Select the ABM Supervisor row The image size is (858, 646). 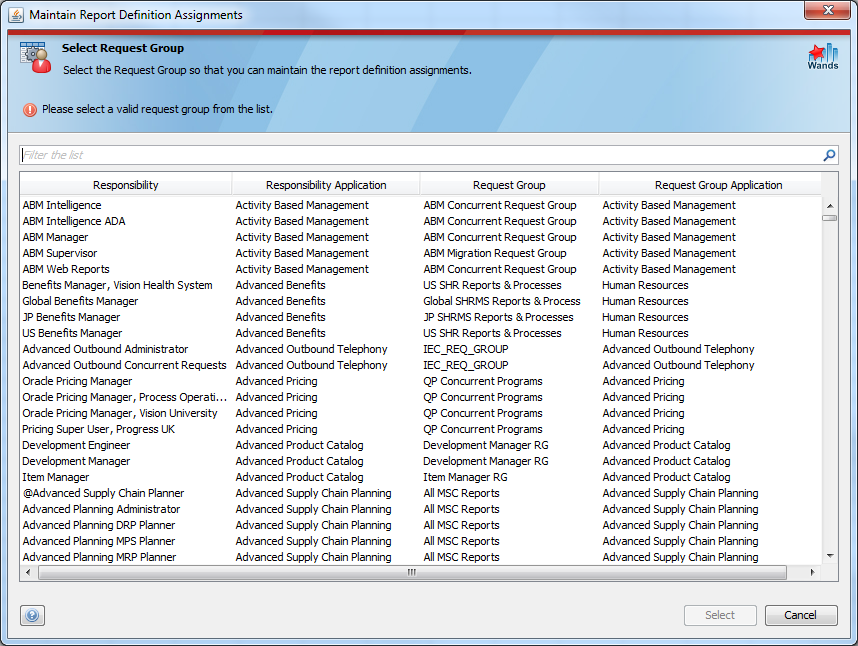click(x=420, y=253)
